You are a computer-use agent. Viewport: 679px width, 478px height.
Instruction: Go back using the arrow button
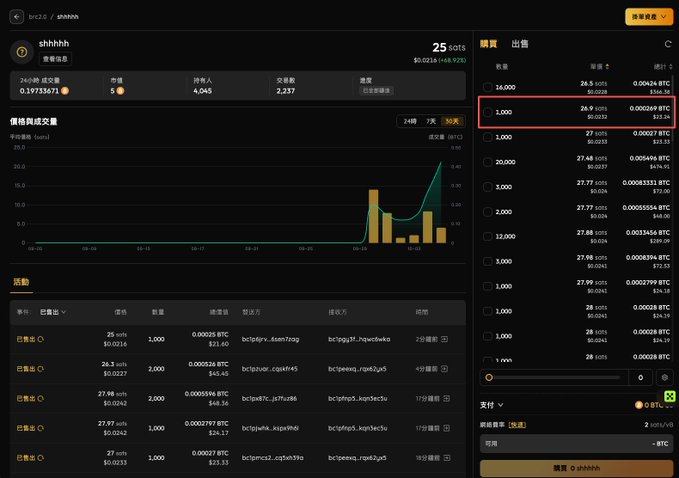click(16, 17)
